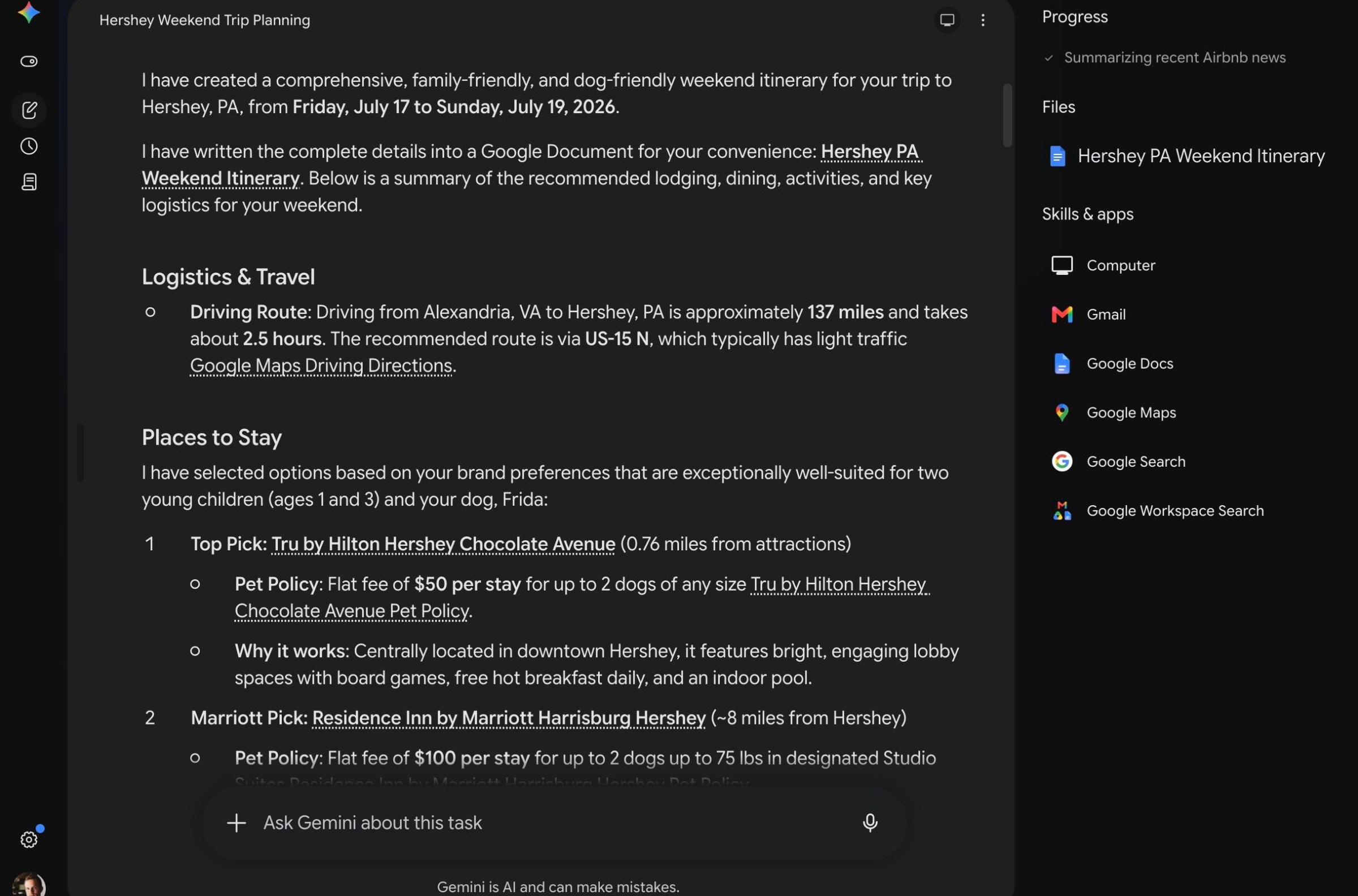
Task: Click the Hershey Weekend Trip Planning title
Action: pos(205,20)
